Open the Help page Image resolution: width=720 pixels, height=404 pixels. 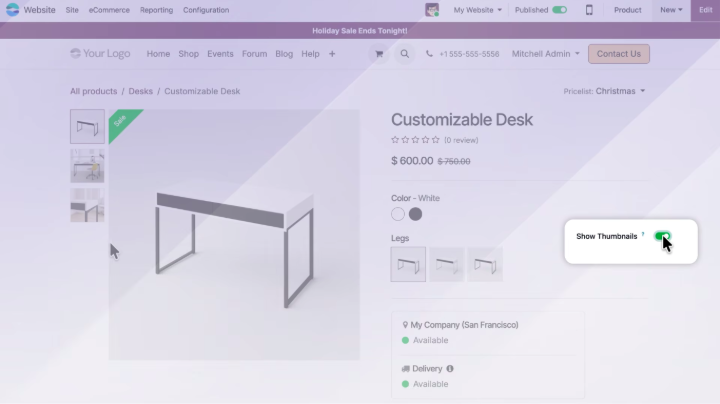310,54
